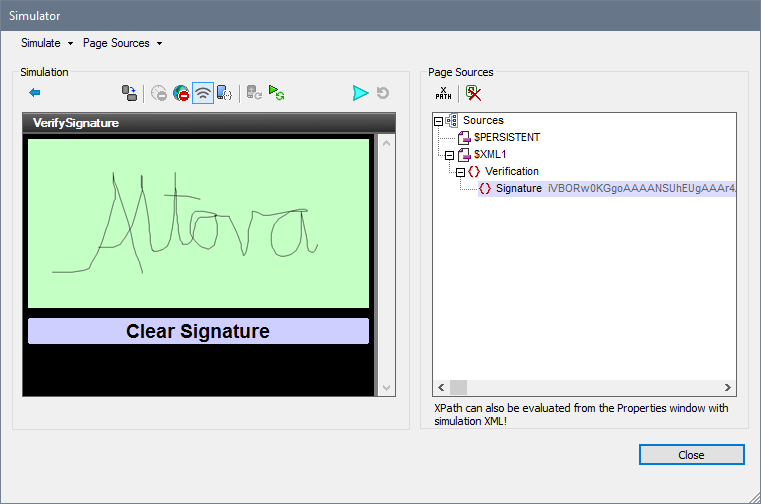
Task: Click the blue back arrow icon
Action: coord(35,93)
